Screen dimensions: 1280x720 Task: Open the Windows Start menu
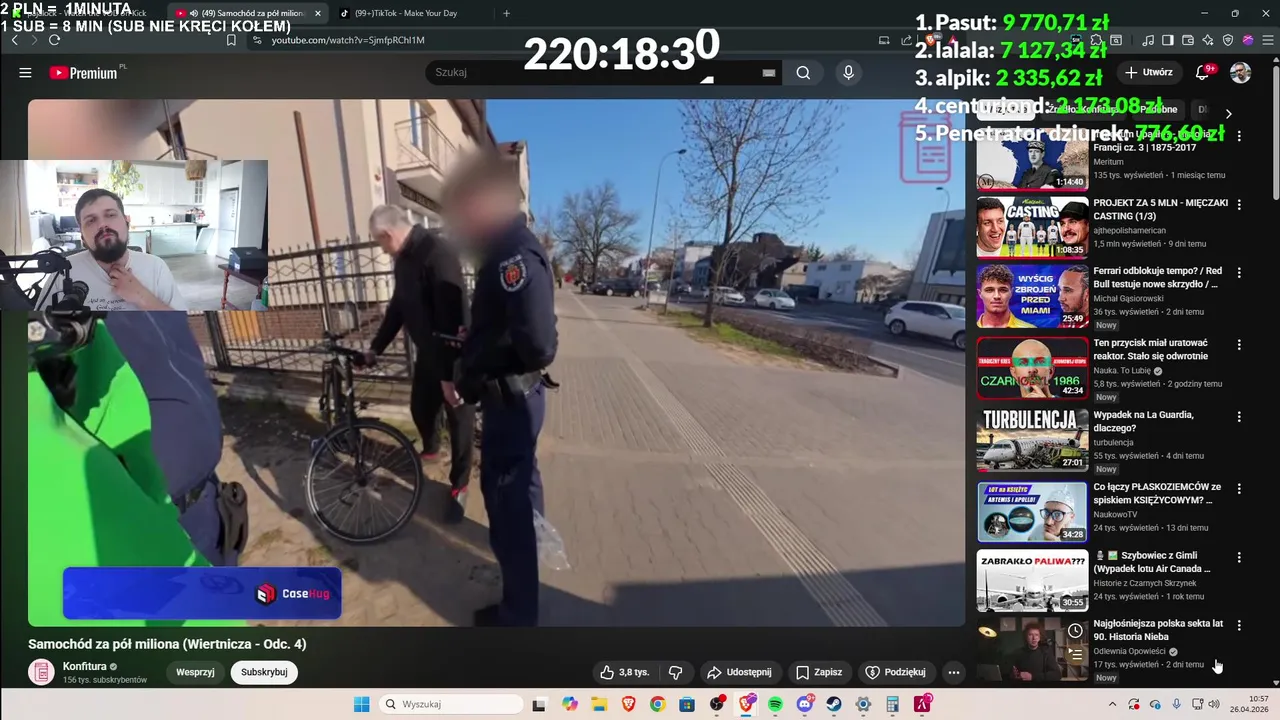[362, 704]
